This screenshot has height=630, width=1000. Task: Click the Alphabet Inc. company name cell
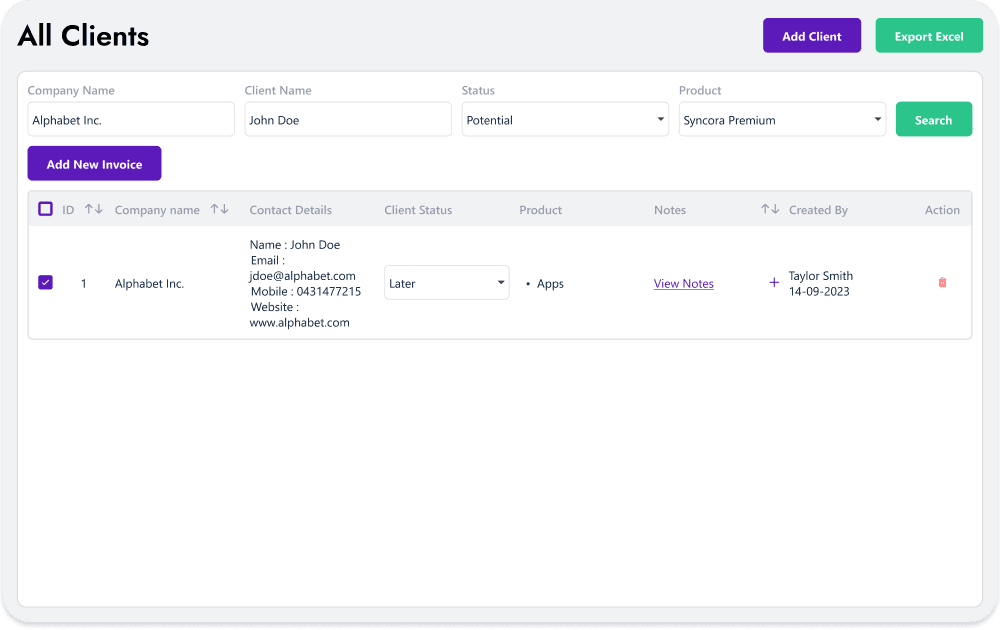click(x=149, y=284)
